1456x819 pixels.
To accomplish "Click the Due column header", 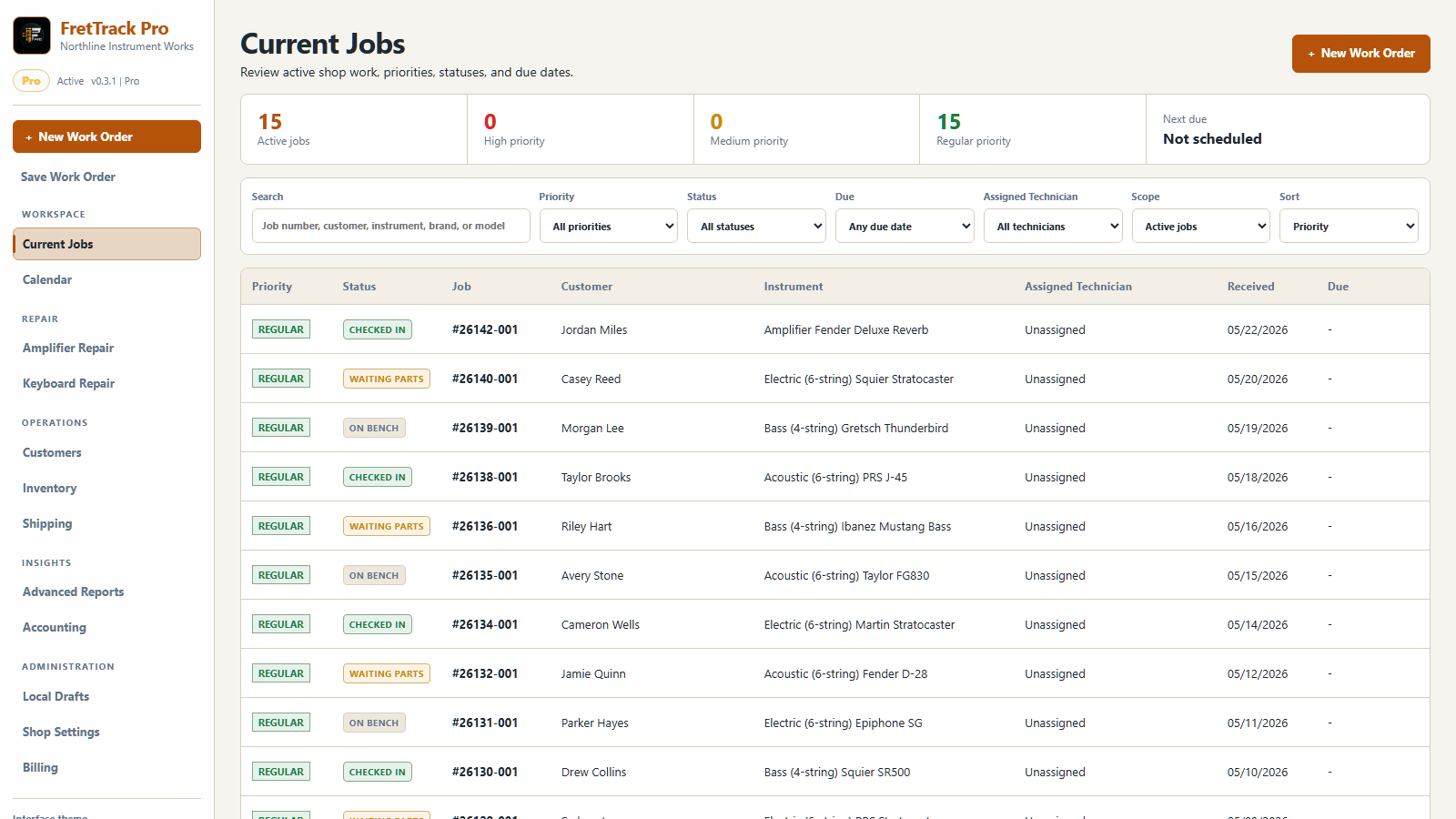I will tap(1338, 287).
